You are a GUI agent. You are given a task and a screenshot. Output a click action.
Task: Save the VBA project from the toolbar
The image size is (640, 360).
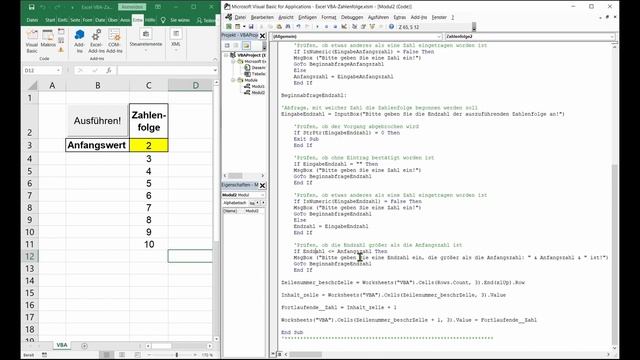251,27
